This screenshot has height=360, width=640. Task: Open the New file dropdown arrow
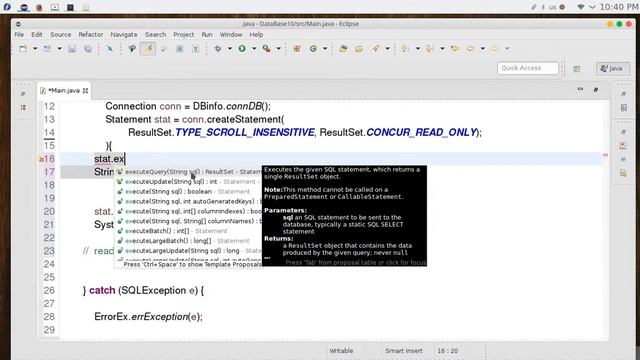(x=35, y=49)
